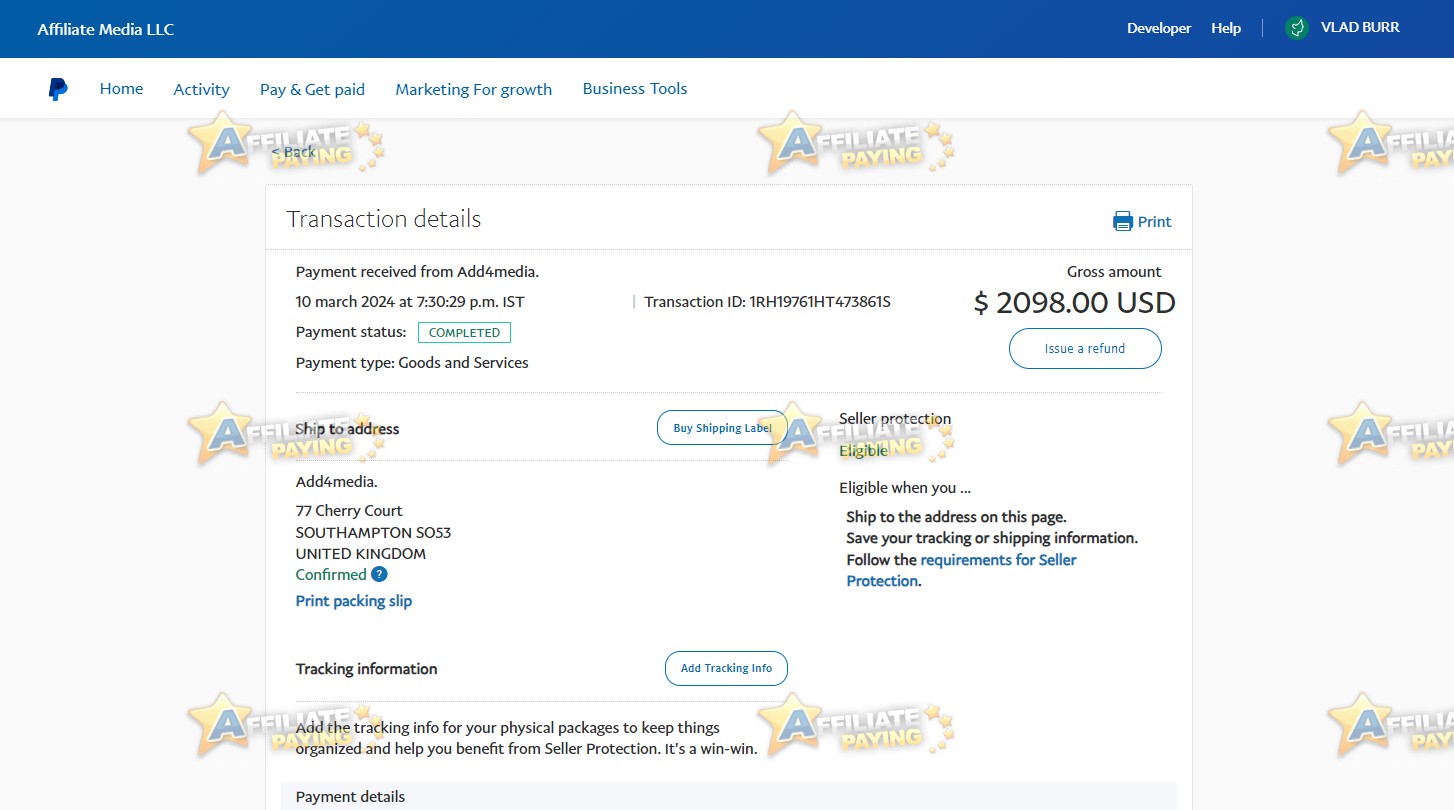Go to the Activity page

(201, 89)
